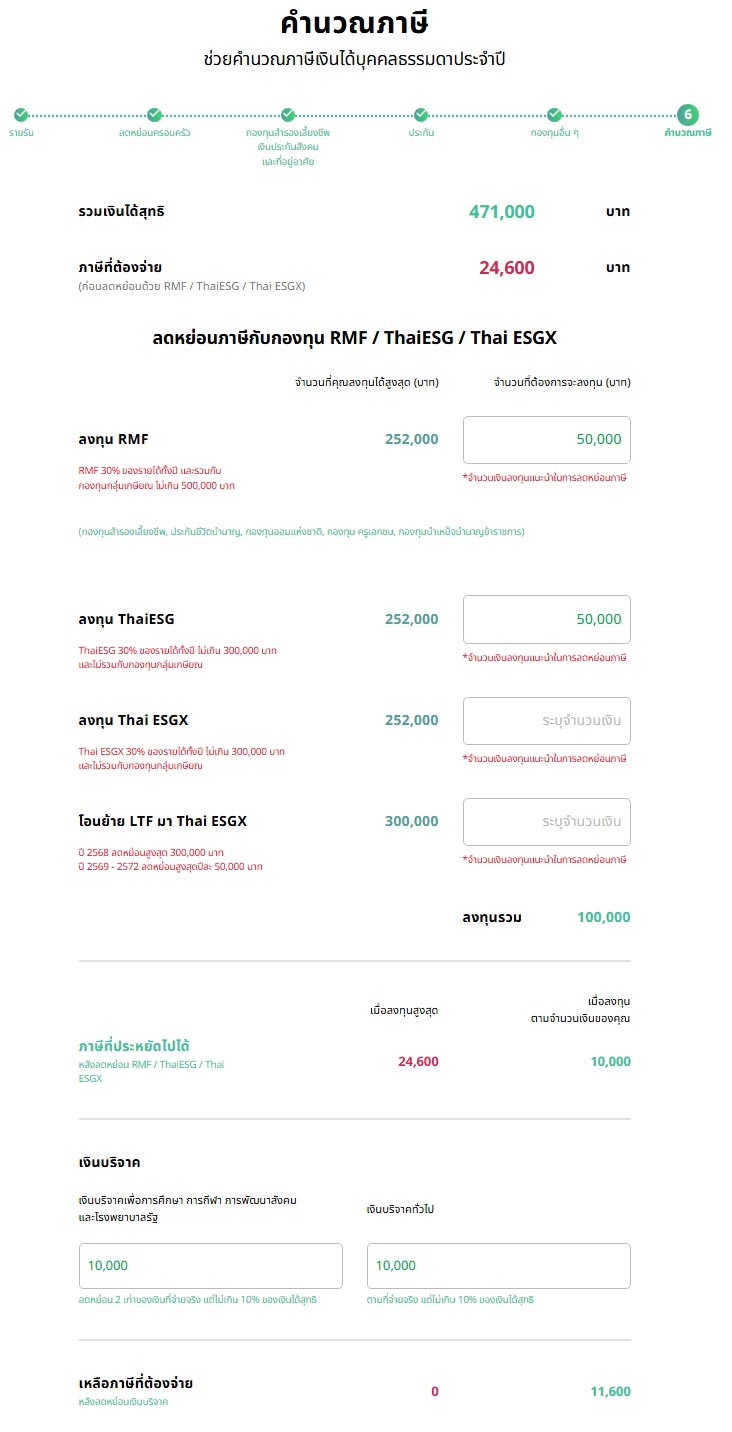Viewport: 732px width, 1432px height.
Task: Click the RMF investment amount field
Action: coord(546,440)
